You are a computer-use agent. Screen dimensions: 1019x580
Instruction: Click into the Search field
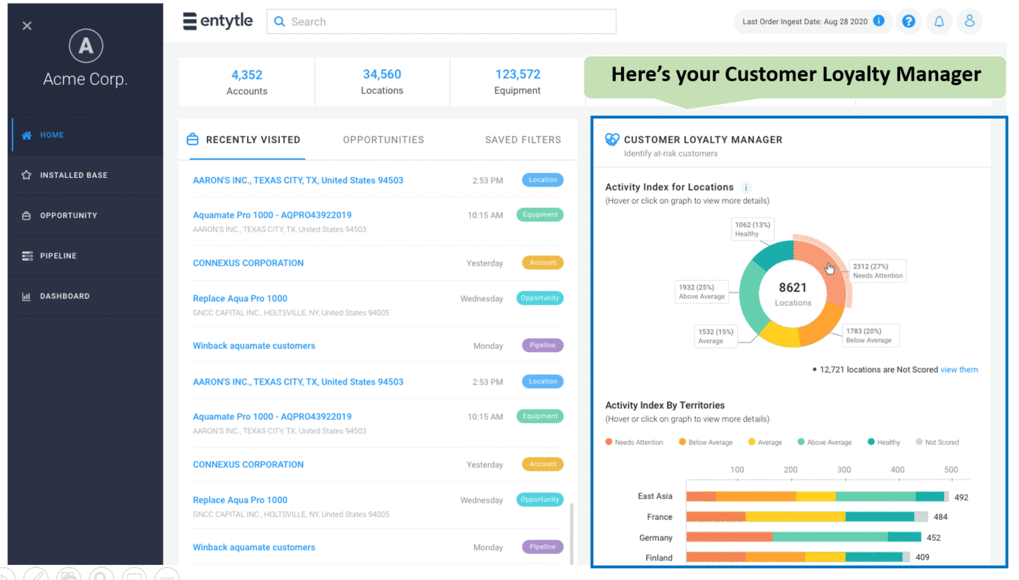click(441, 21)
